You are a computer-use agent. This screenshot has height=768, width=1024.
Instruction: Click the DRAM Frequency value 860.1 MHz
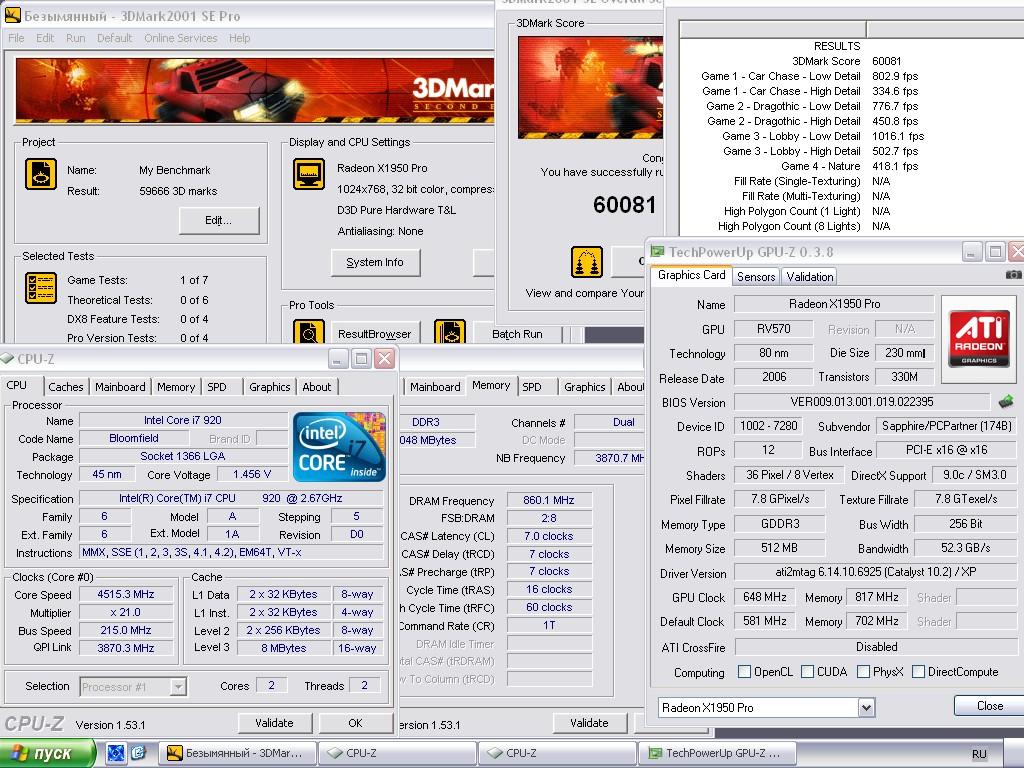[549, 500]
